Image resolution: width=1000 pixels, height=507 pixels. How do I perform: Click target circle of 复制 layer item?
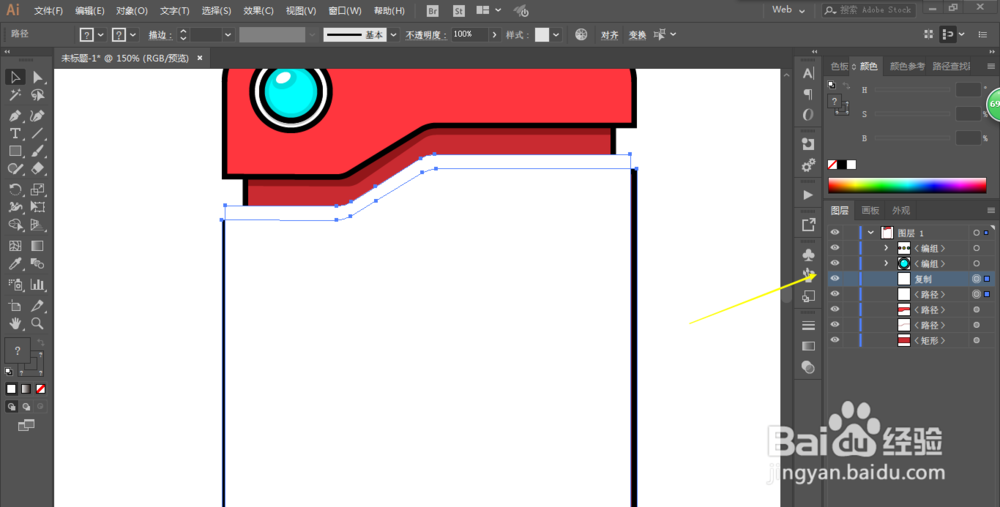pos(976,279)
